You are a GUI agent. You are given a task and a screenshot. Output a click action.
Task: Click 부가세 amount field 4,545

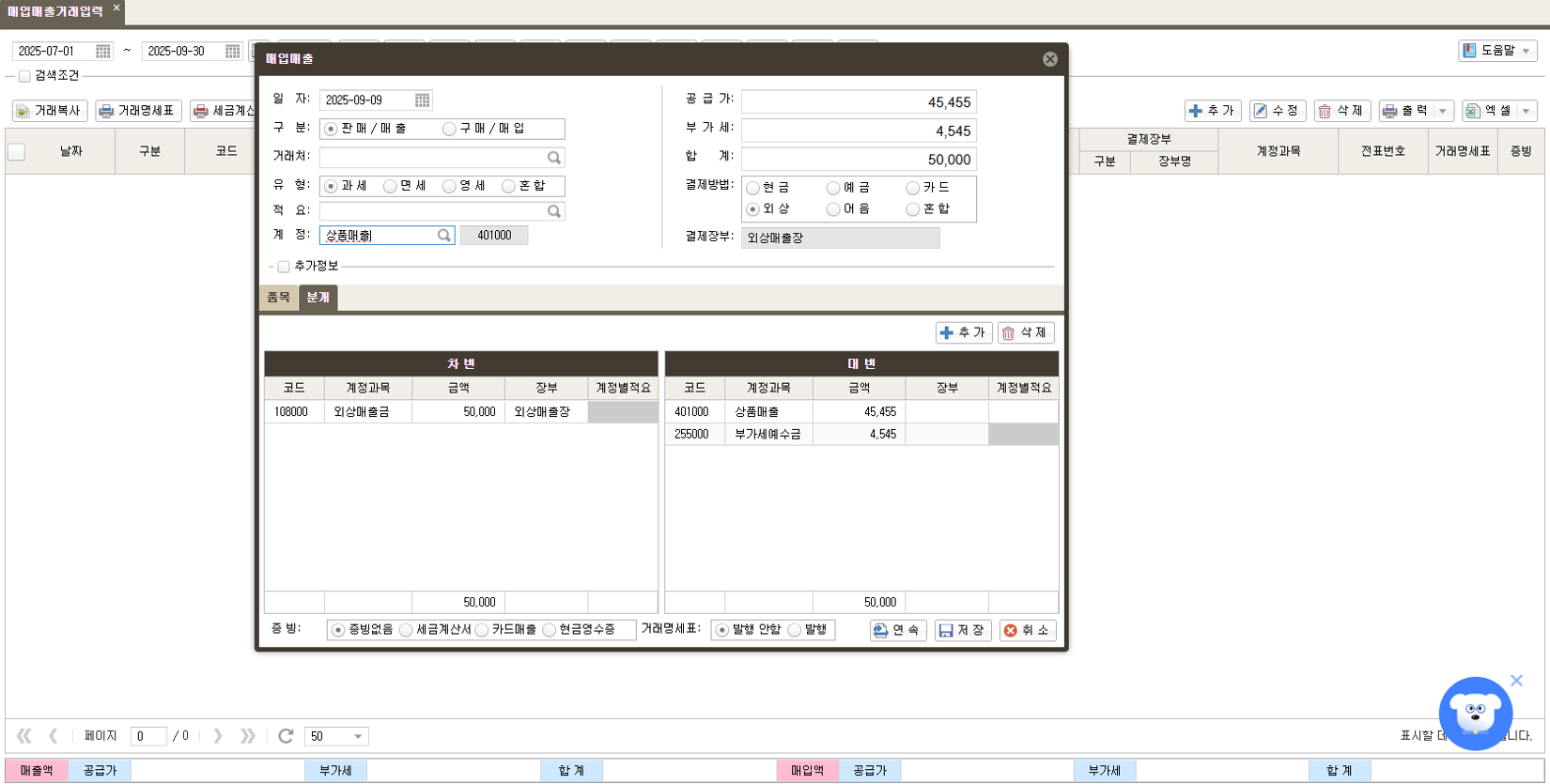click(x=859, y=131)
